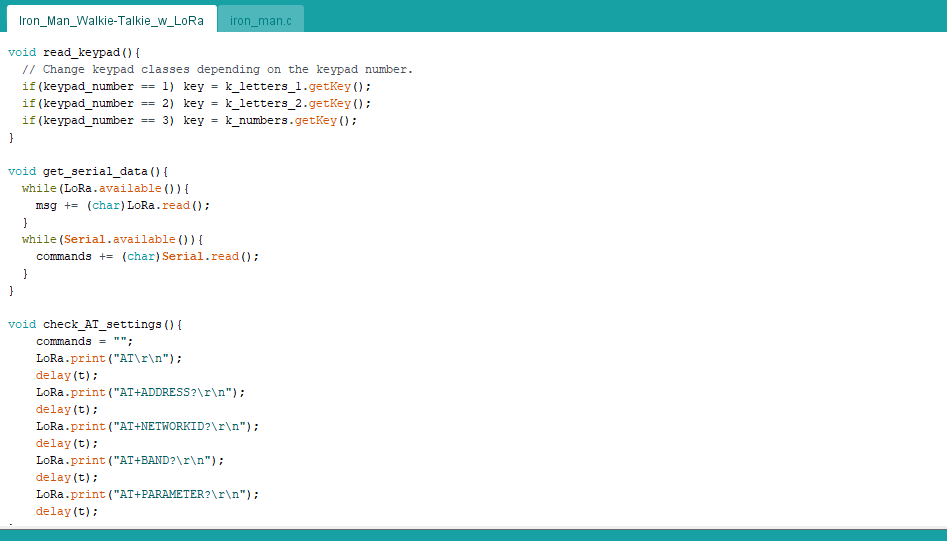Click the AT+ADDRESS? print statement
Screen dimensions: 947x541
click(x=140, y=392)
